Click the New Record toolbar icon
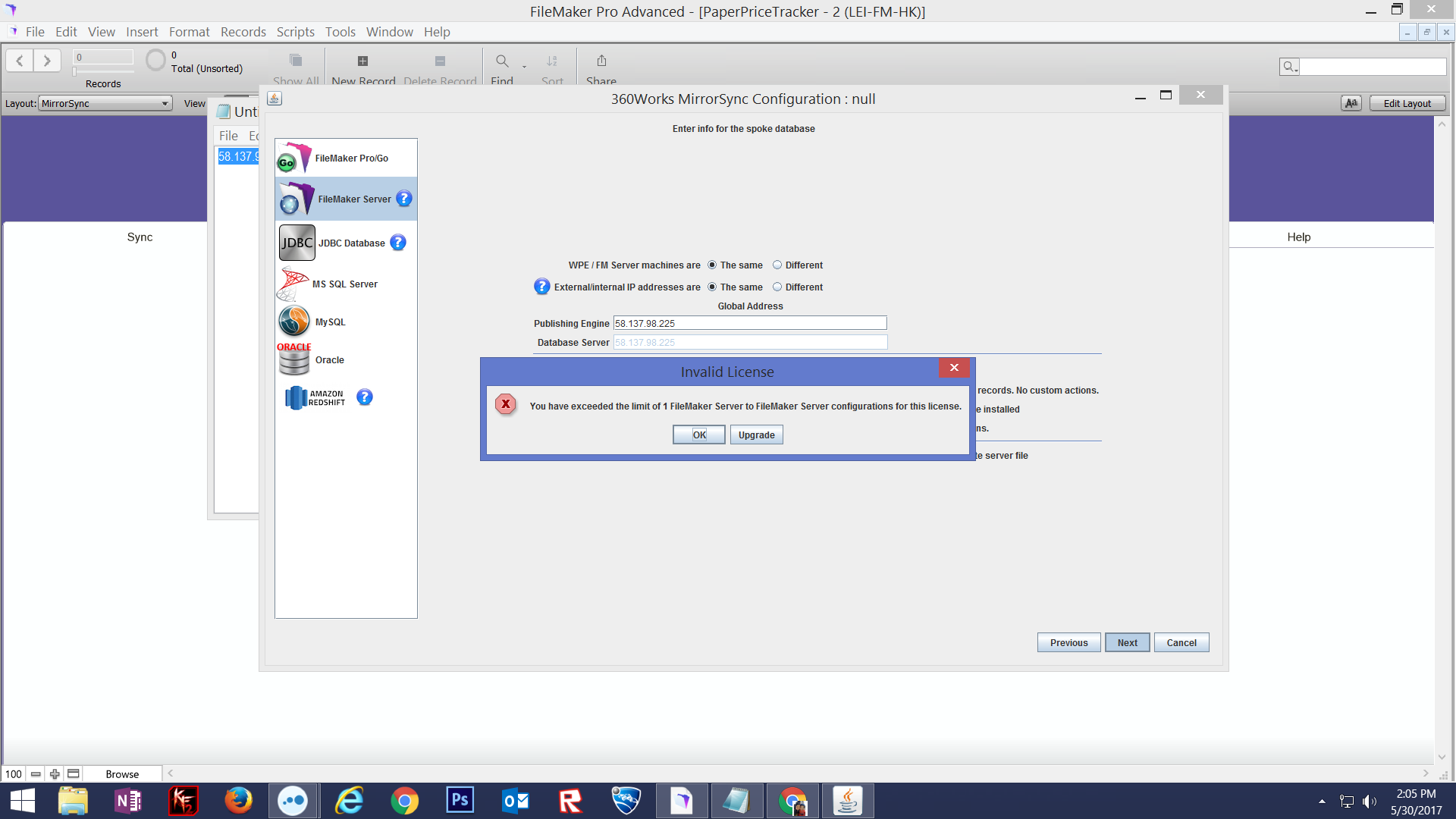This screenshot has height=819, width=1456. point(362,61)
